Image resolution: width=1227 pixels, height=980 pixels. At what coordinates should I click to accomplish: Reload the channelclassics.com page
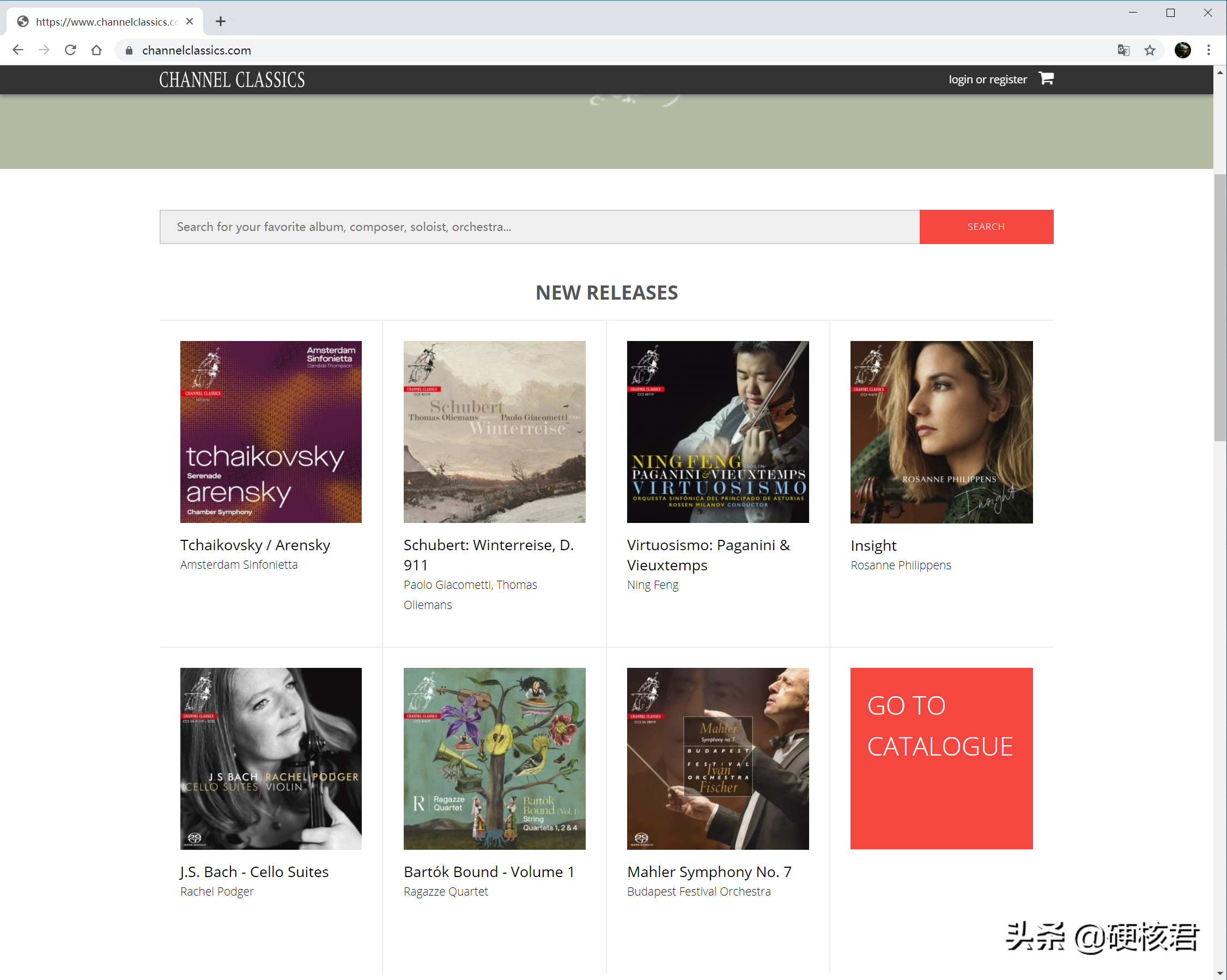point(70,50)
